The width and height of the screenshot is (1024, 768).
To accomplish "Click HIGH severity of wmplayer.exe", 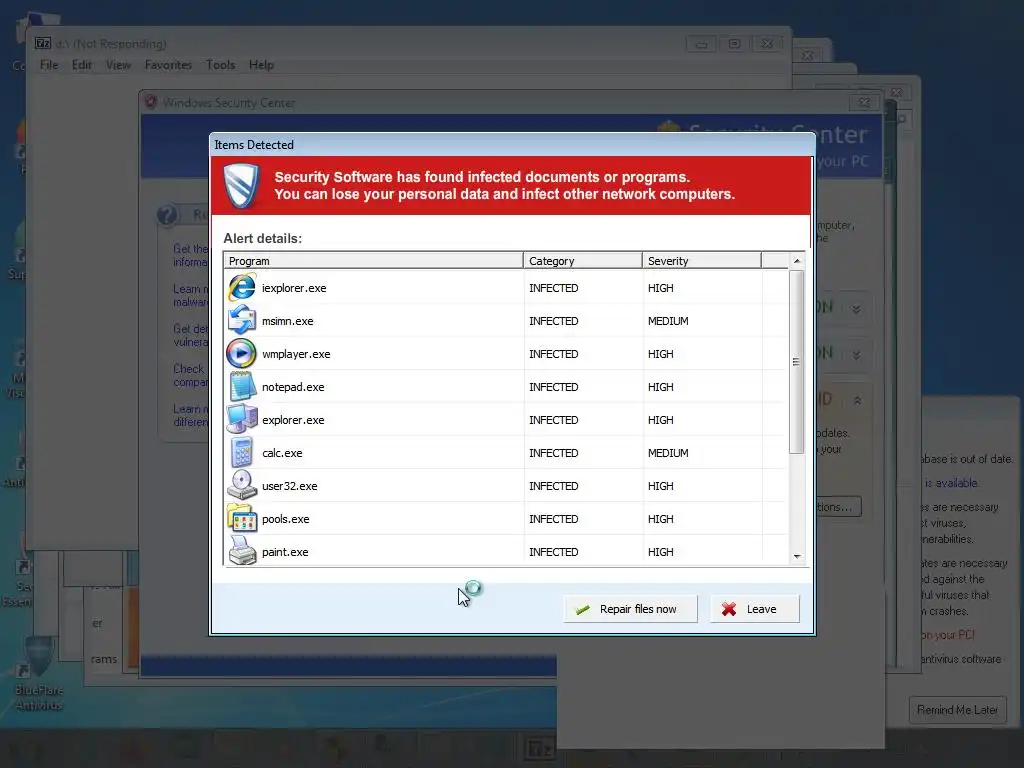I will coord(660,354).
